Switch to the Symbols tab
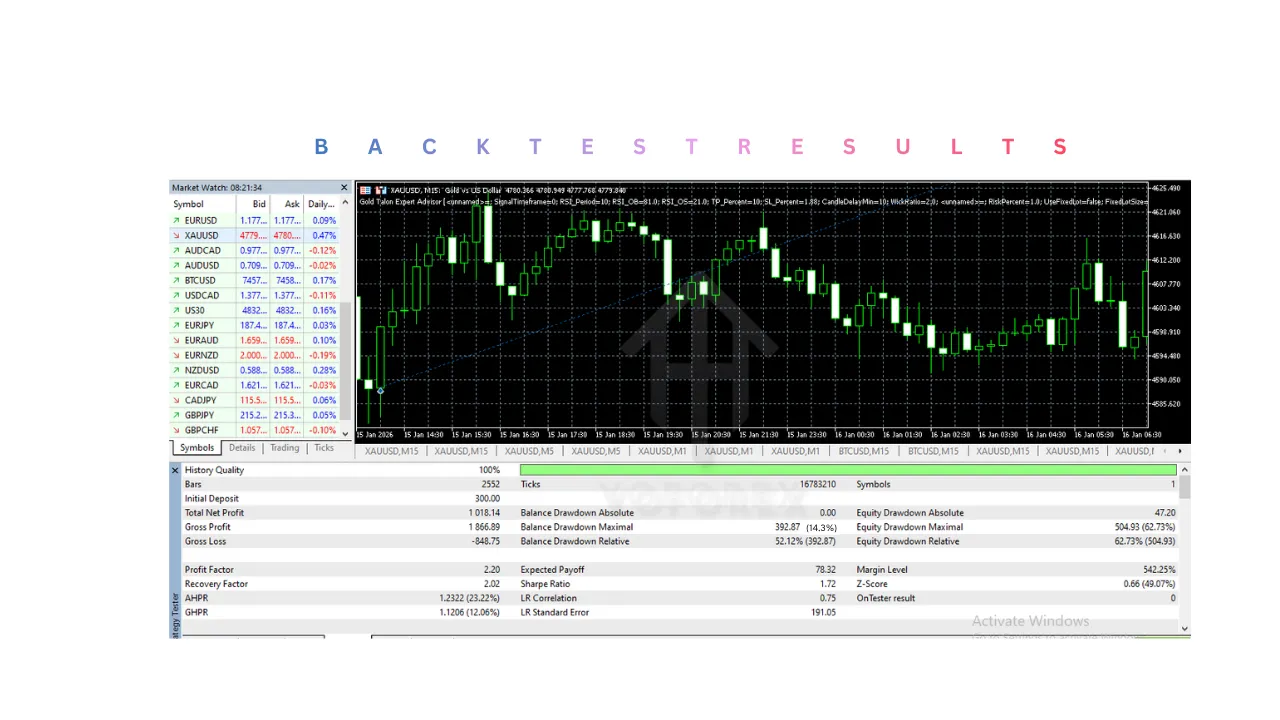Viewport: 1280px width, 720px height. [197, 448]
